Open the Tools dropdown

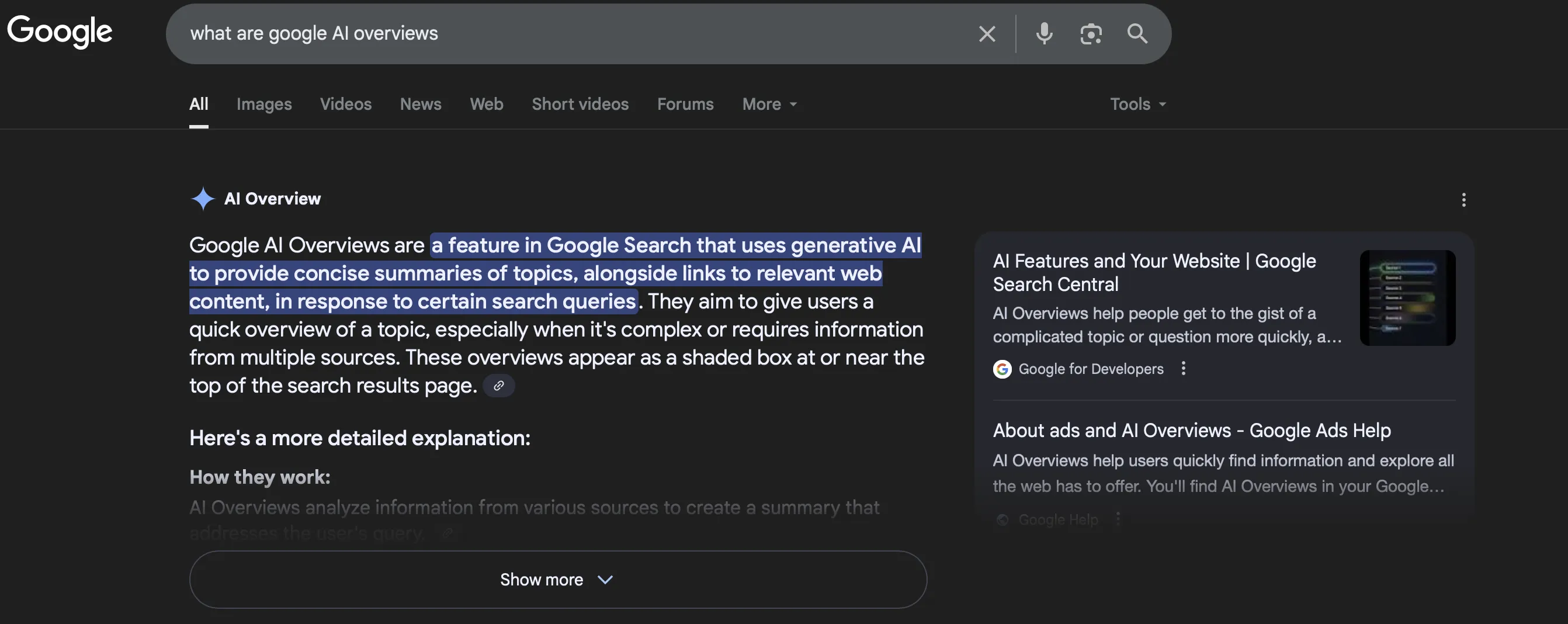pyautogui.click(x=1137, y=104)
